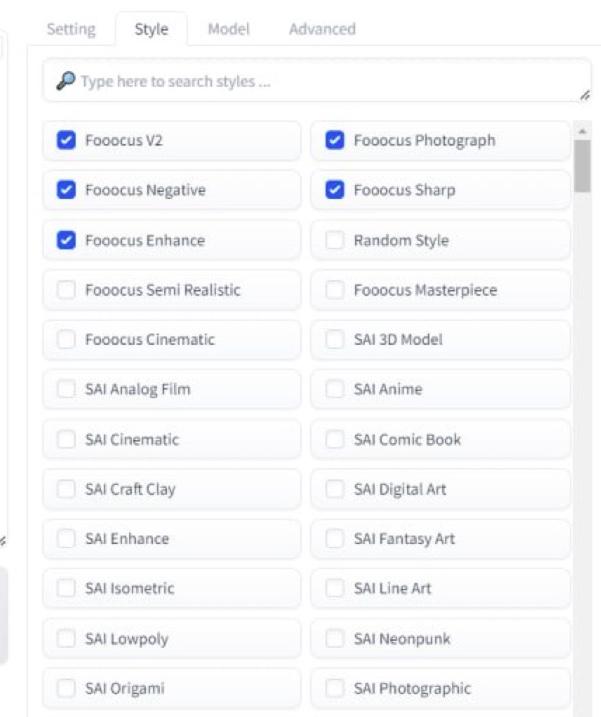Screen dimensions: 601x717
Task: Uncheck Fooocus Sharp checkbox
Action: click(335, 190)
